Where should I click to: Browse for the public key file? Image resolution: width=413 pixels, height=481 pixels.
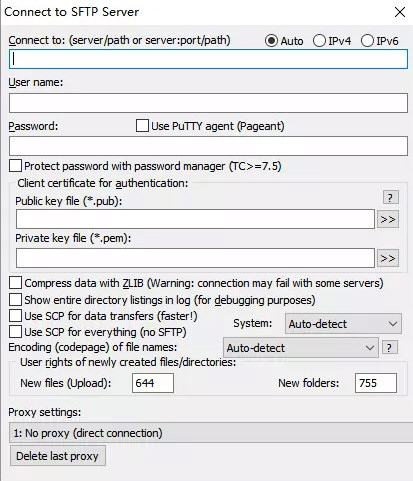click(x=388, y=219)
